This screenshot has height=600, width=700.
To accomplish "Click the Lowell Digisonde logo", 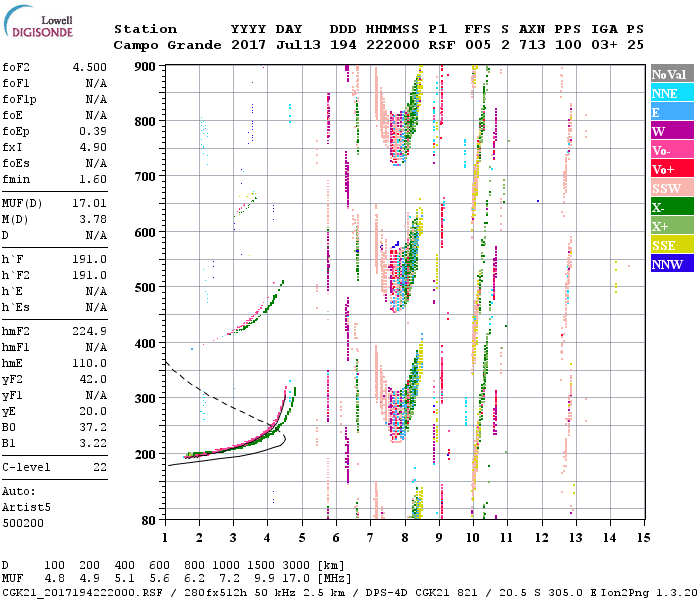I will 38,22.
